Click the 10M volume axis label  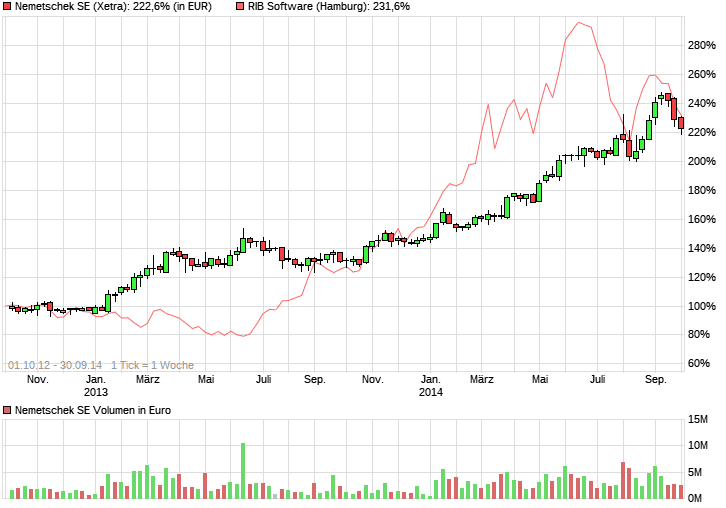pos(698,445)
